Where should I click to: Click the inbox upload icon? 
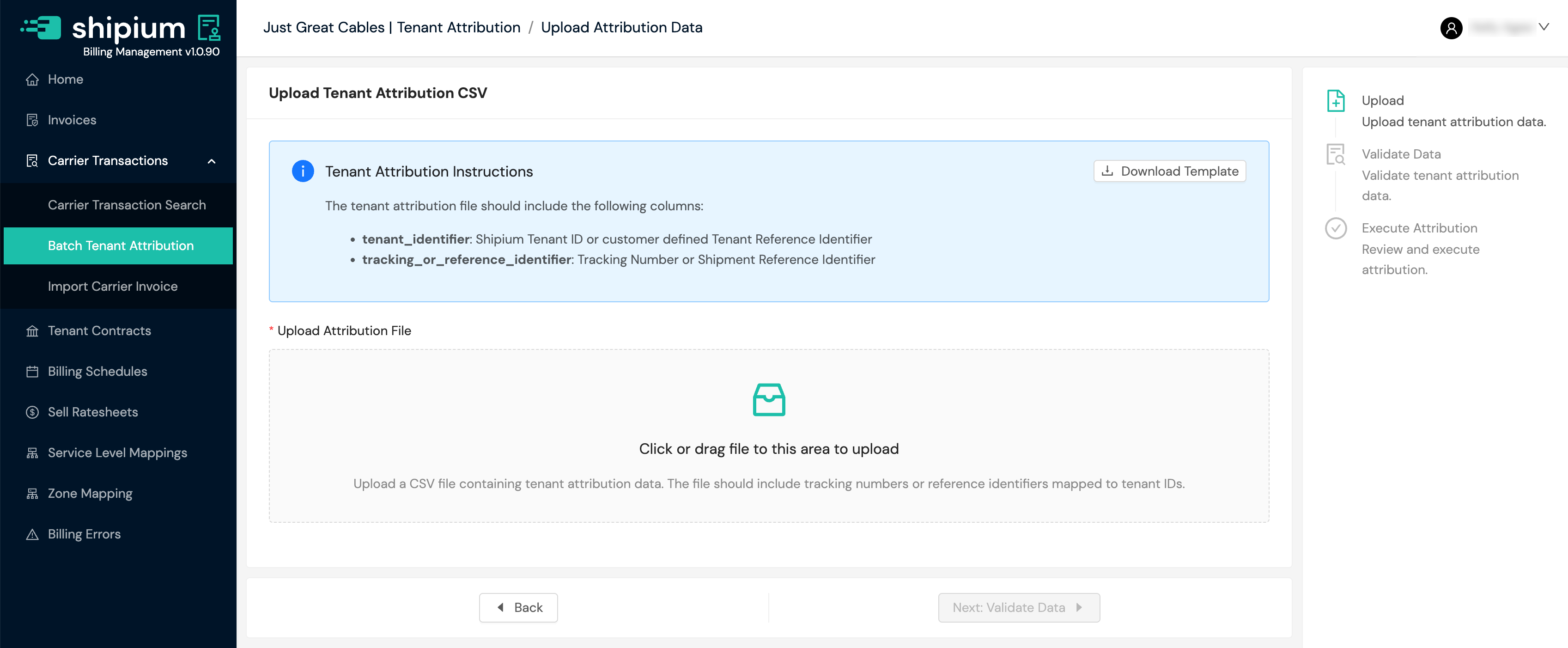tap(768, 399)
